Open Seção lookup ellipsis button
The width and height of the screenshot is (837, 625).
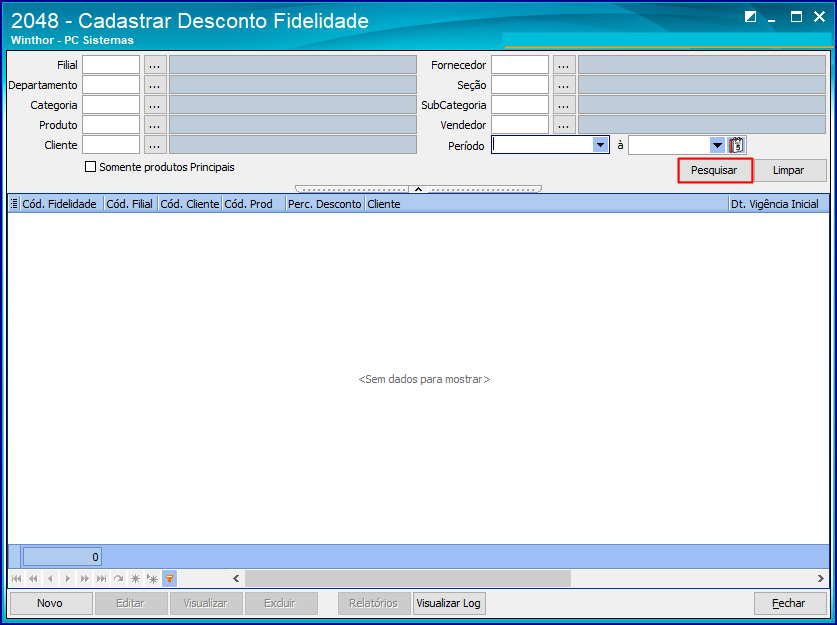[x=564, y=85]
